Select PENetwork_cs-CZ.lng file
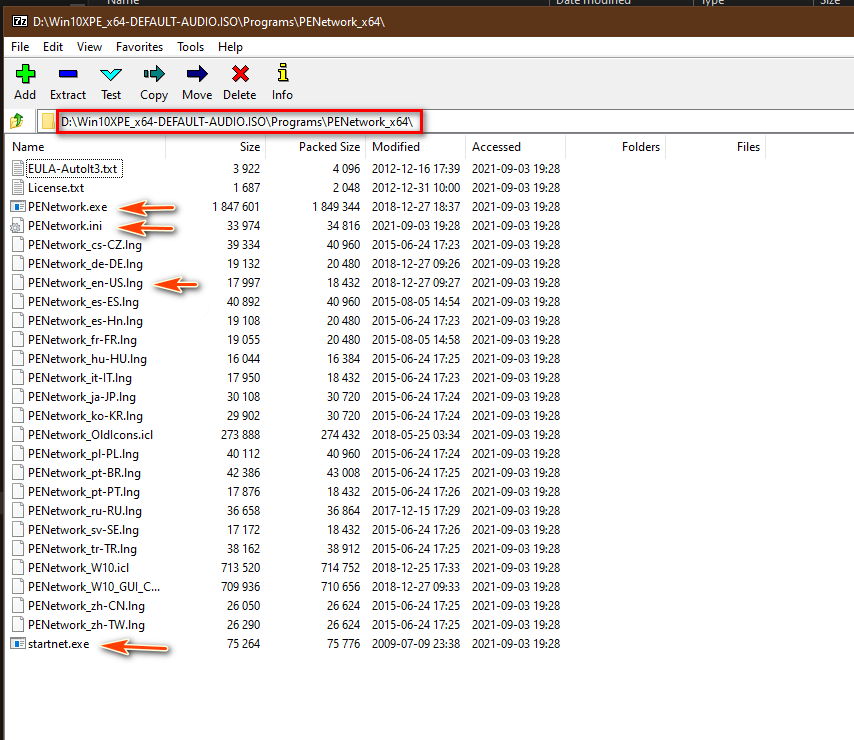This screenshot has height=740, width=854. [x=85, y=245]
